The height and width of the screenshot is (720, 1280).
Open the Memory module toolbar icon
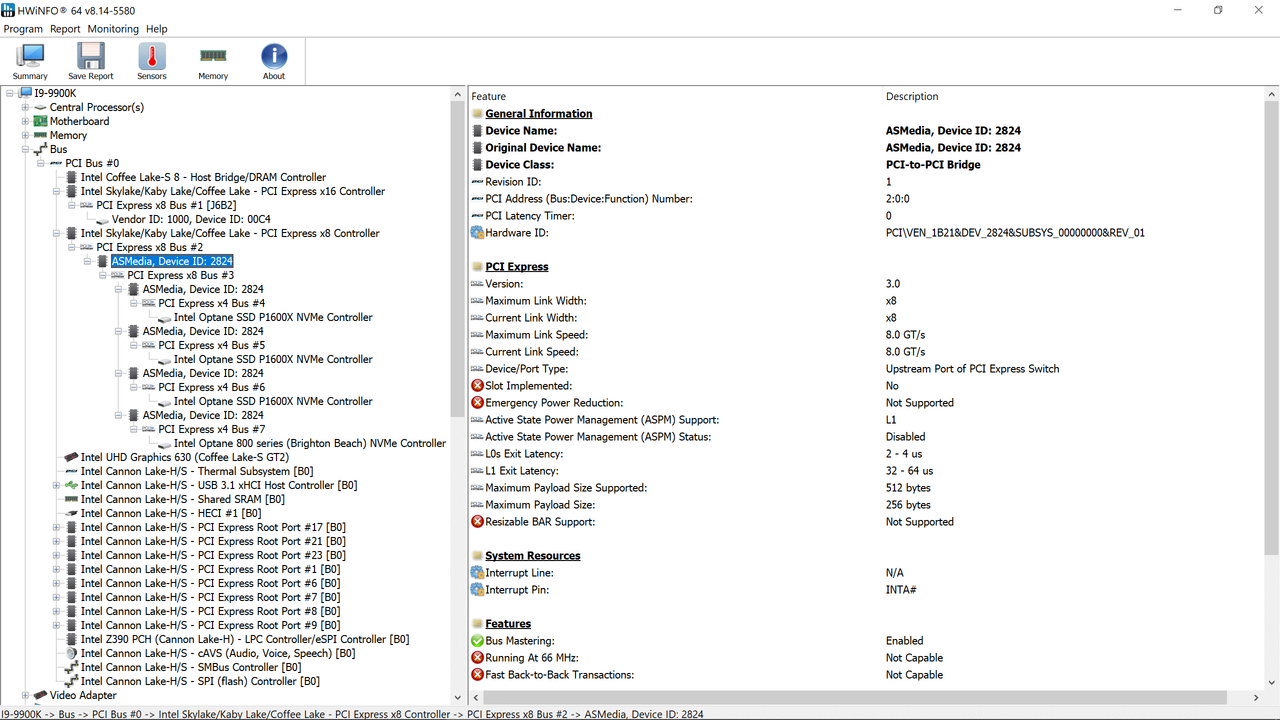(213, 62)
